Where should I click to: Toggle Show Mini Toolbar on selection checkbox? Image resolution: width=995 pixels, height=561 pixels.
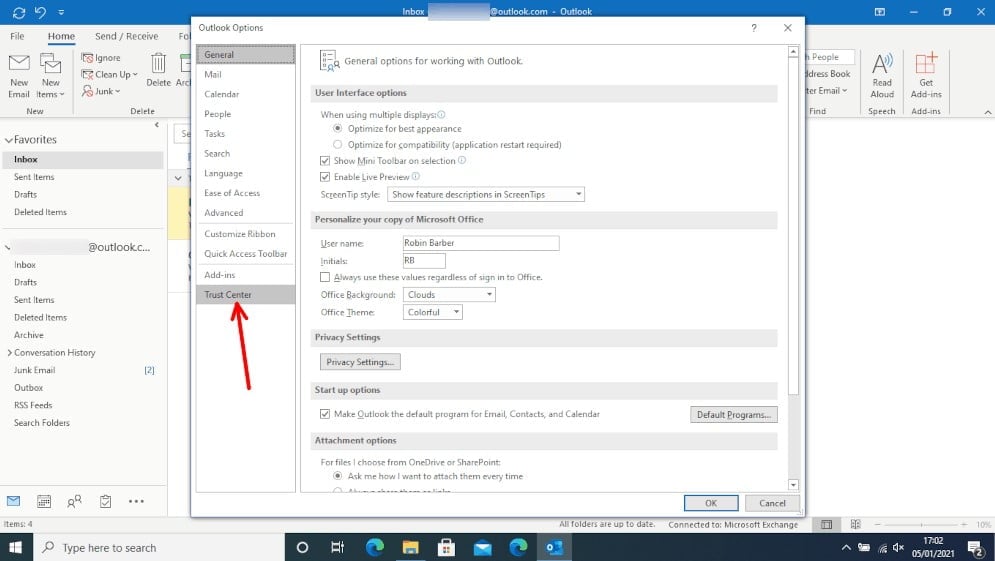tap(325, 161)
